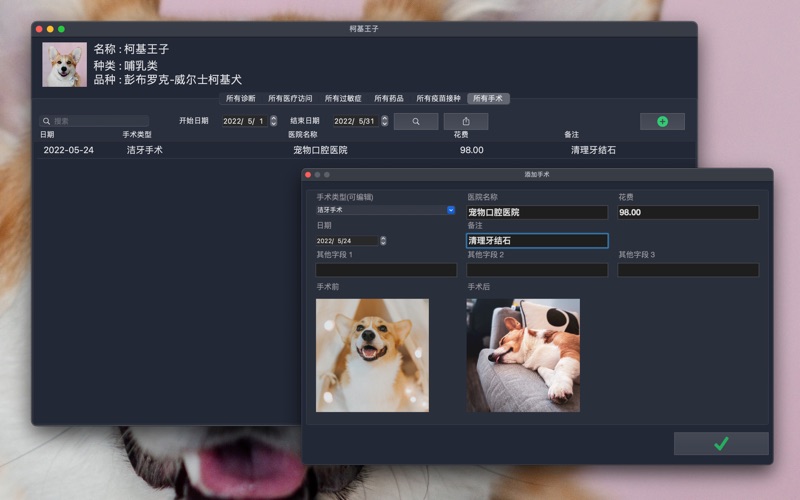Click 洁牙手术 cell in the table
Viewport: 800px width, 500px height.
[144, 150]
